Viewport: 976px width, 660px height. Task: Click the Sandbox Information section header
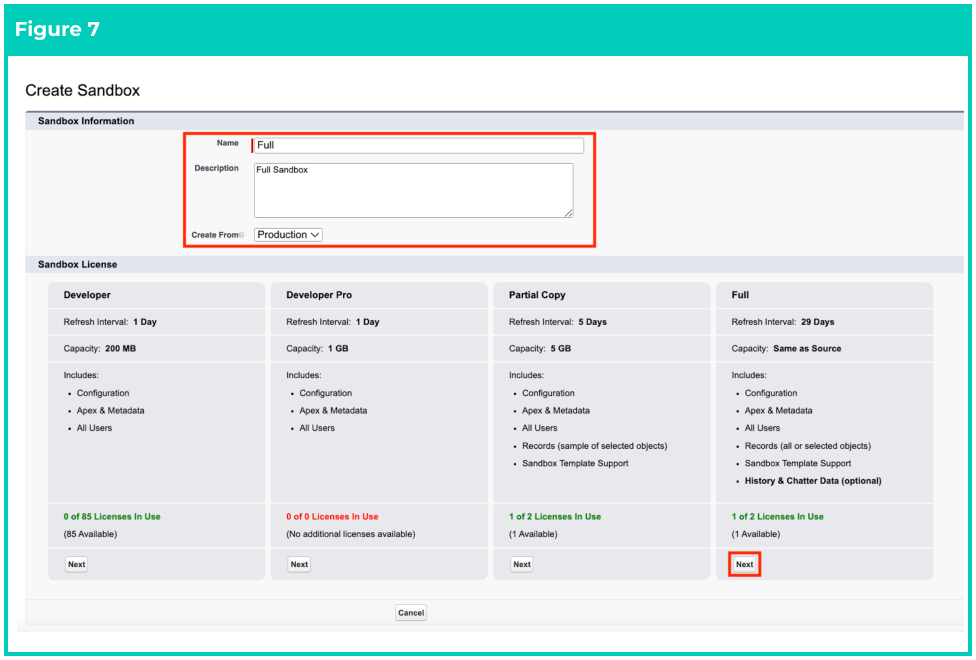coord(86,121)
